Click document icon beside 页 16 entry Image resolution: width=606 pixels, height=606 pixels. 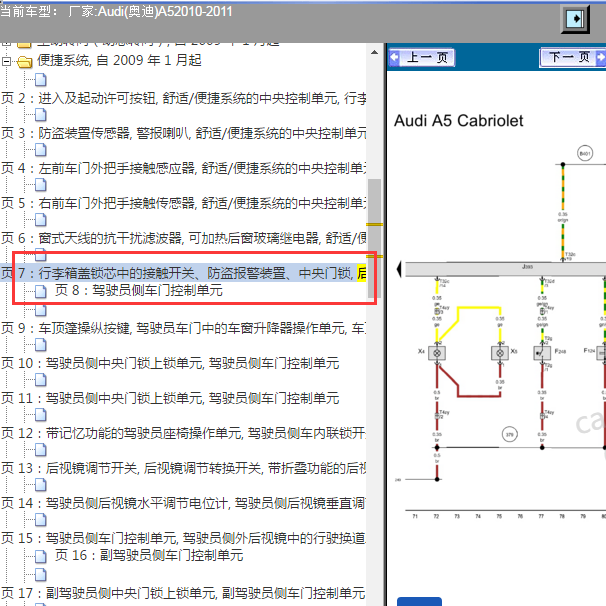[41, 557]
